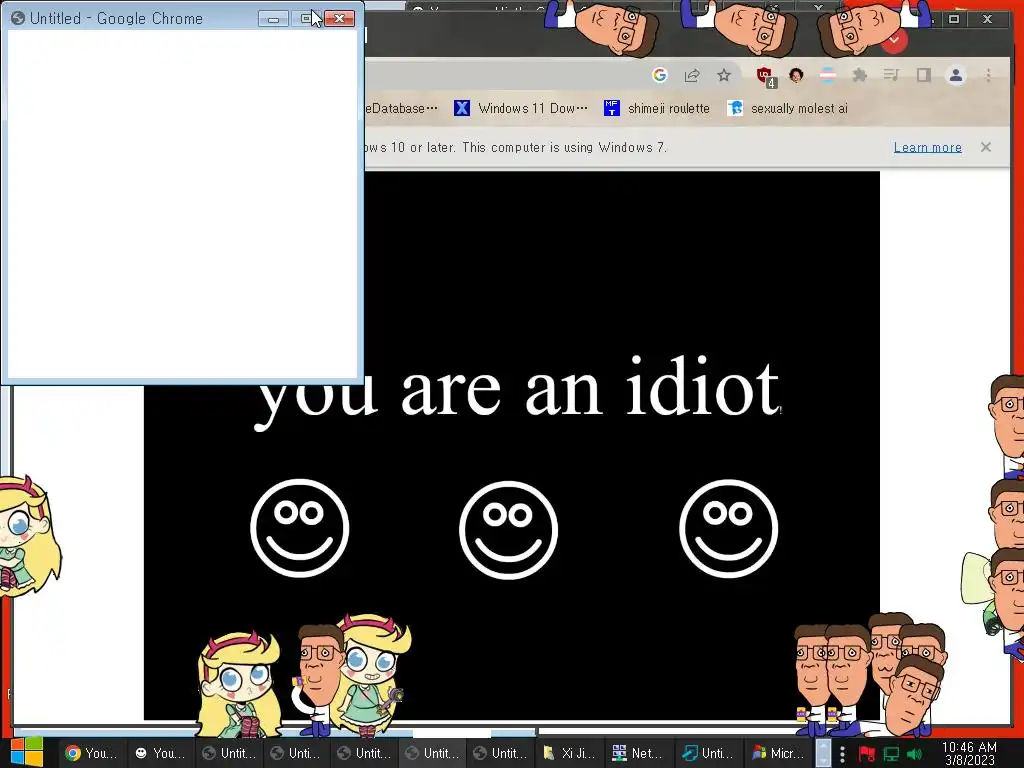This screenshot has height=768, width=1024.
Task: Open Chrome's three-dot menu
Action: [988, 76]
